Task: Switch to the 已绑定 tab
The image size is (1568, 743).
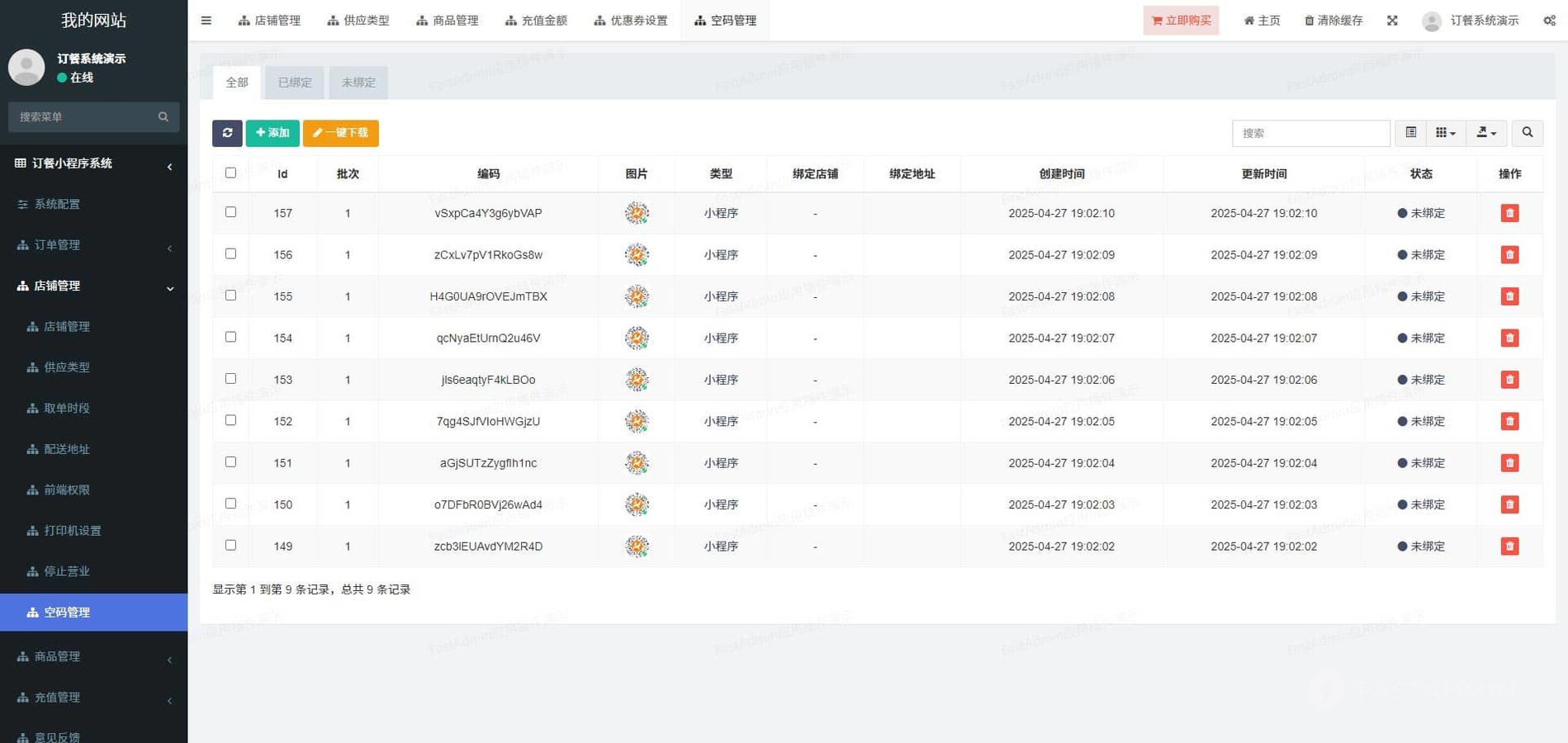Action: click(x=295, y=83)
